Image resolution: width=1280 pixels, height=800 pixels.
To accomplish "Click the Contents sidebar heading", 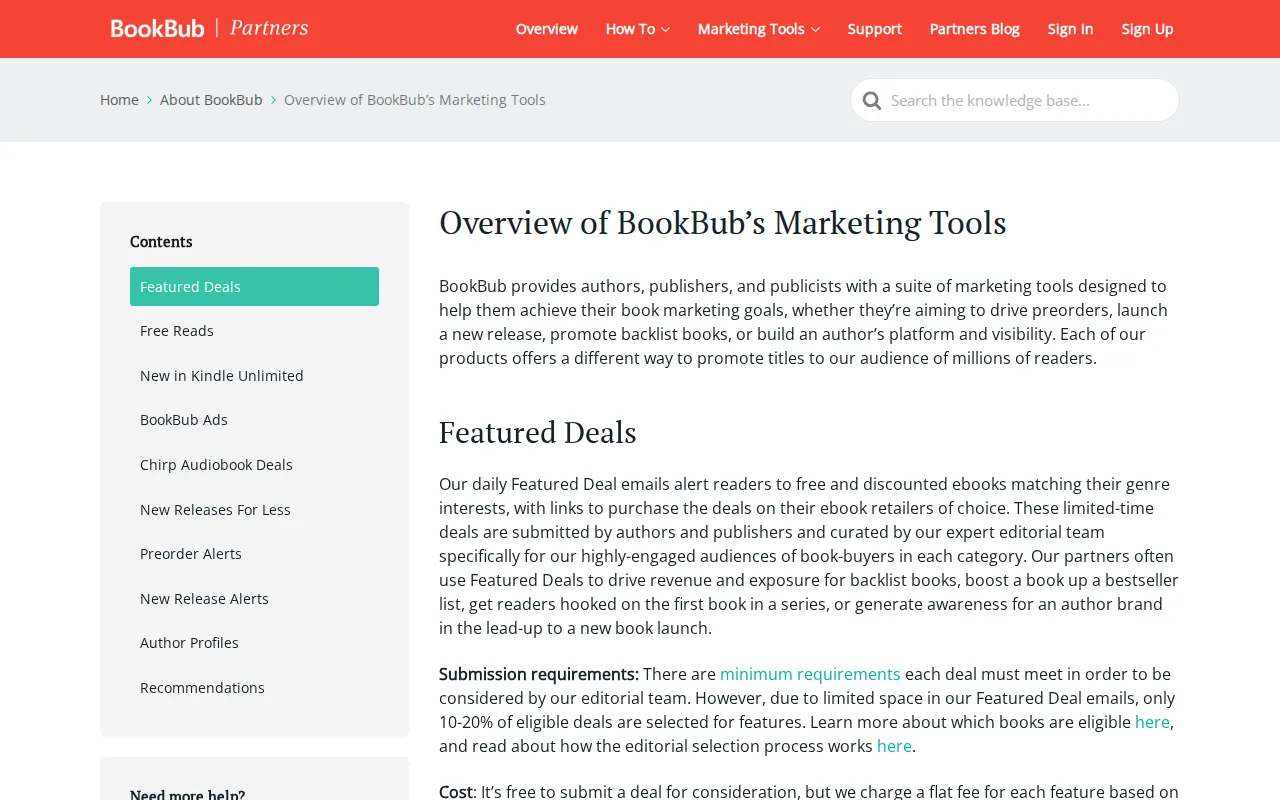I will [161, 242].
